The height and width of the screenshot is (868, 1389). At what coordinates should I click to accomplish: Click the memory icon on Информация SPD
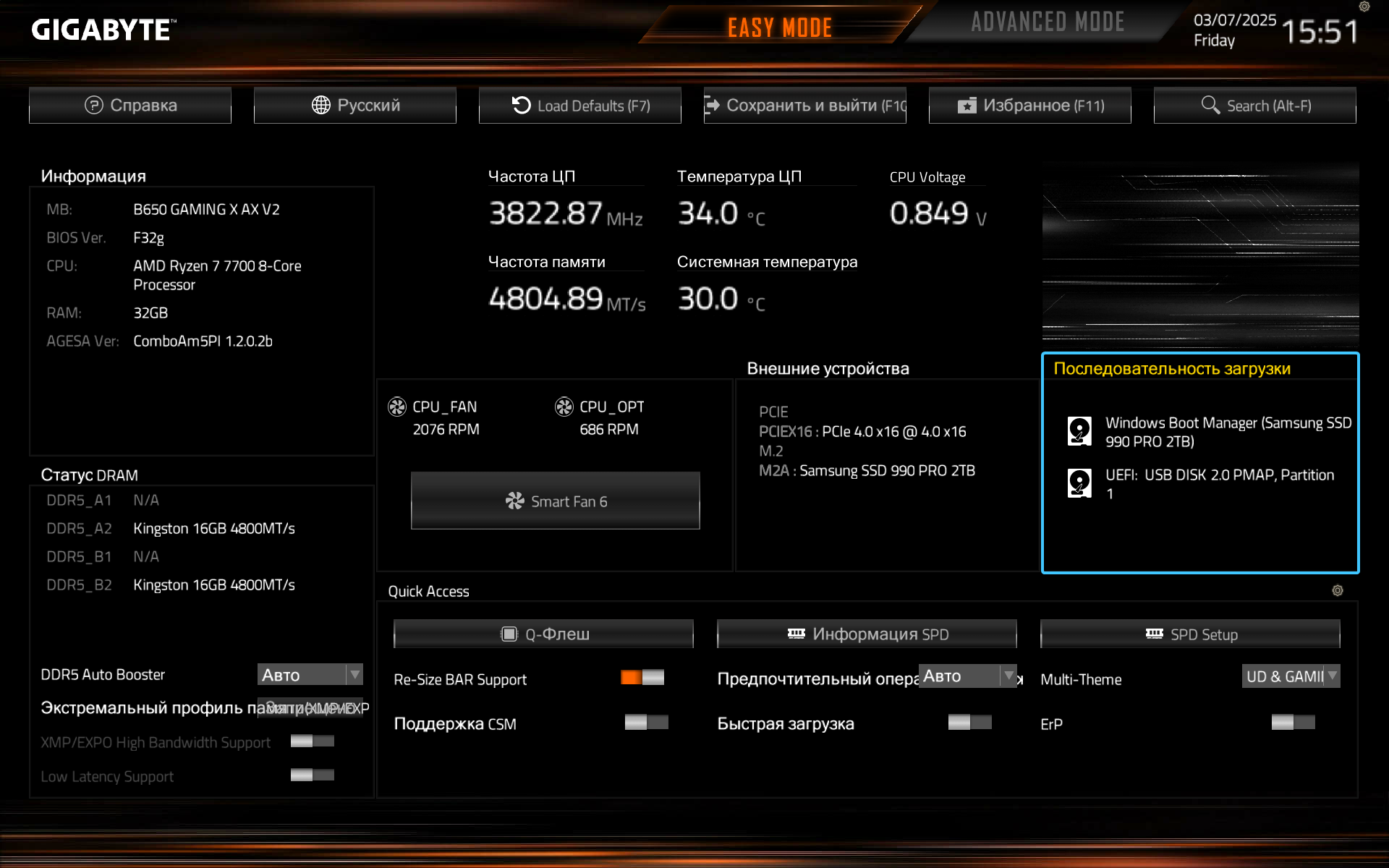coord(797,634)
